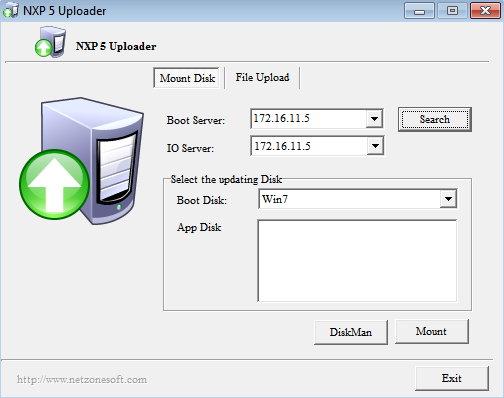Click the bold 'NXP 5 Uploader' heading
This screenshot has width=504, height=398.
[x=116, y=46]
